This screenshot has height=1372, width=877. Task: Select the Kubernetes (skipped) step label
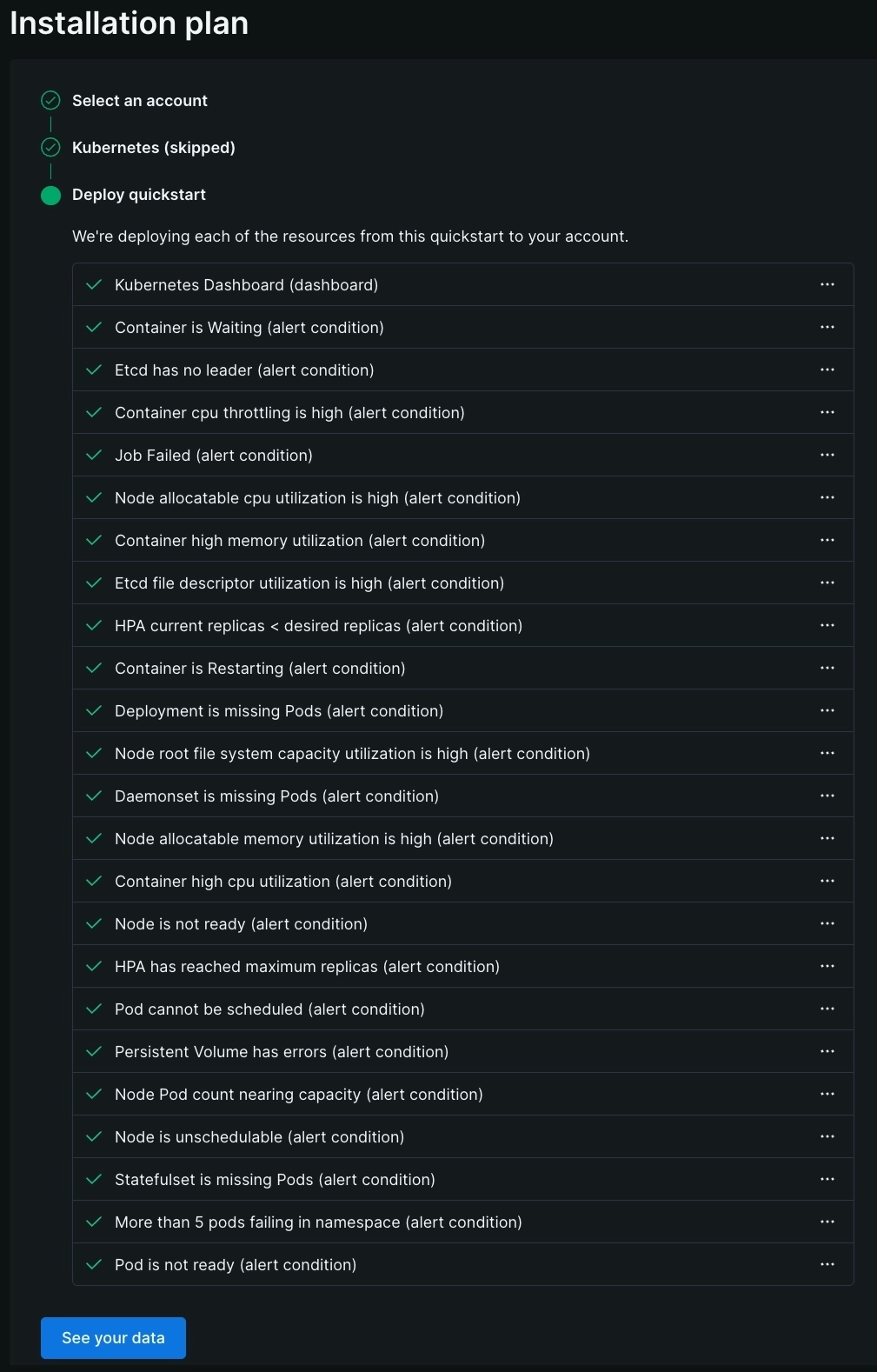click(153, 148)
